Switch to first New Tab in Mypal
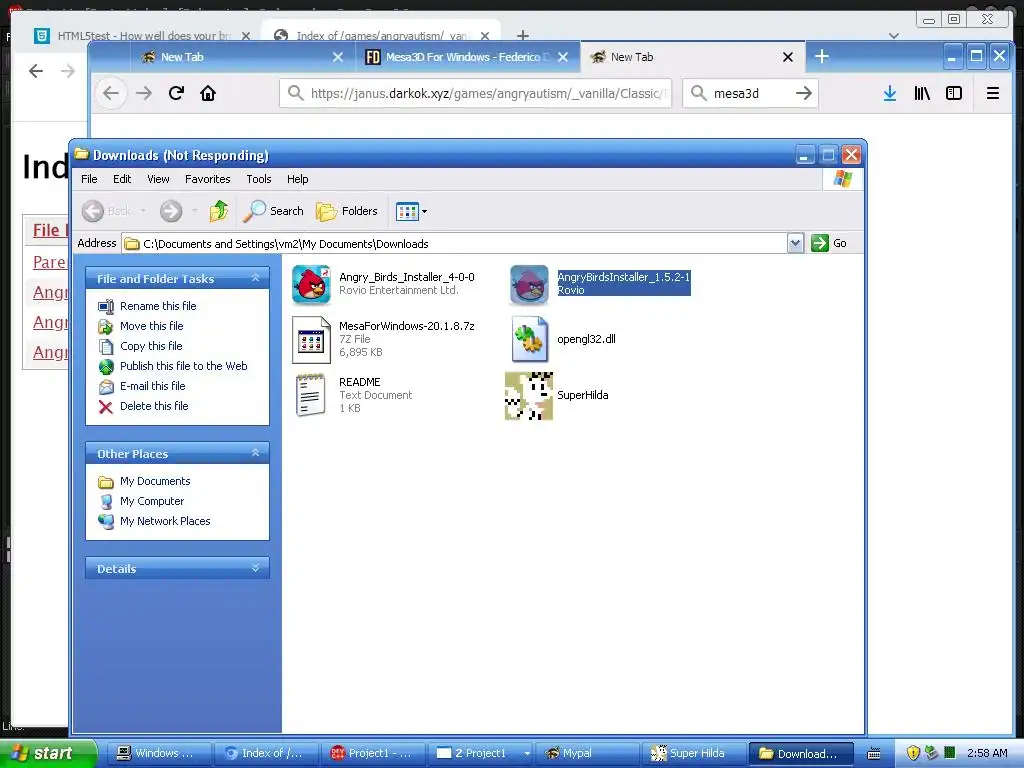1024x768 pixels. [x=242, y=57]
